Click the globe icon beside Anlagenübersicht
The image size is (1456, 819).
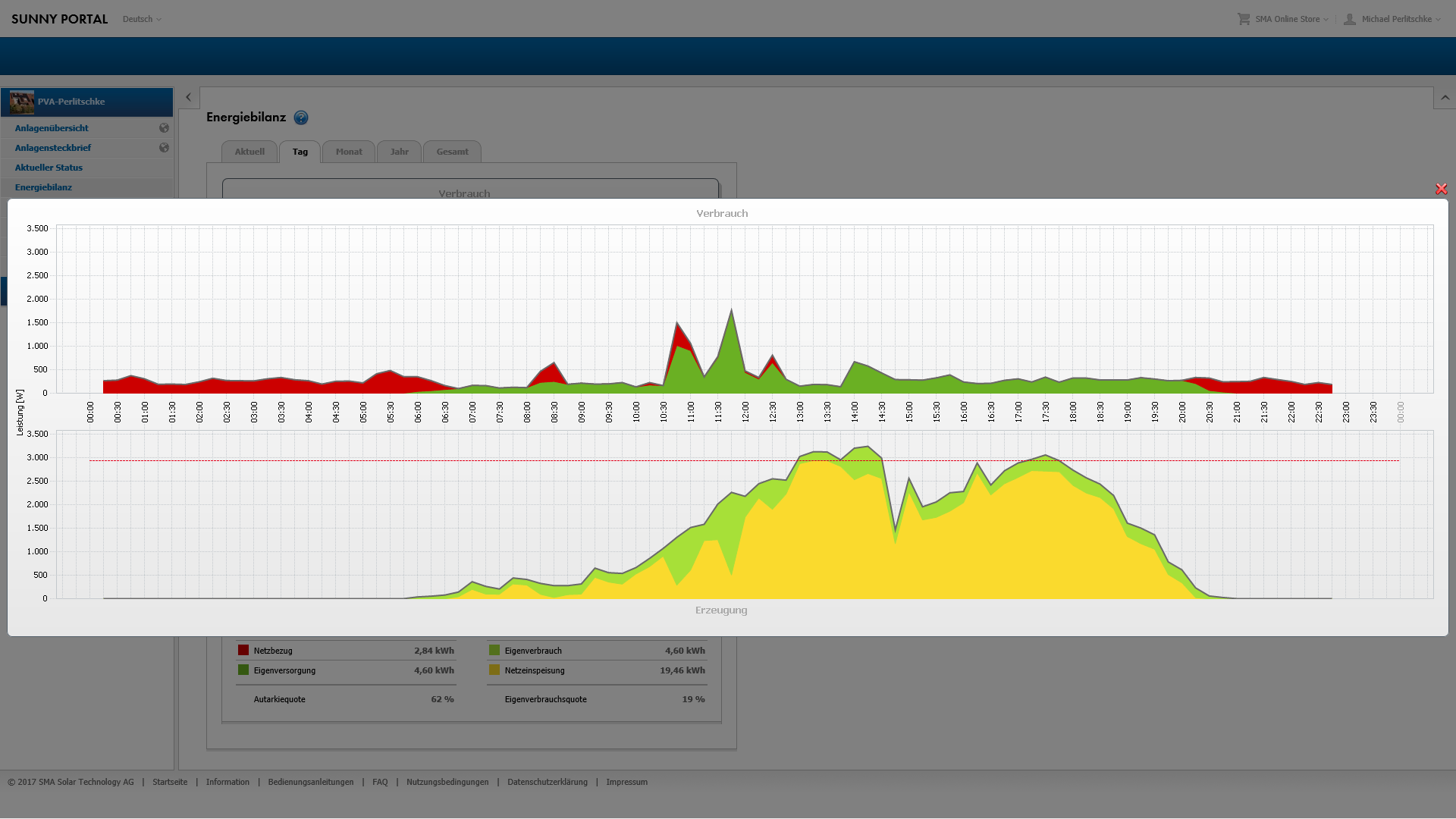click(x=164, y=128)
